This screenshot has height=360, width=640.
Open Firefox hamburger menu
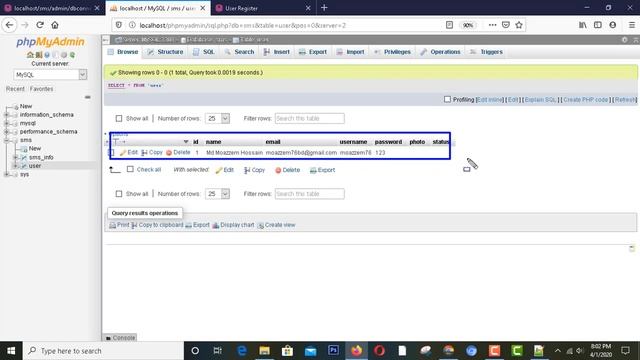(x=632, y=25)
